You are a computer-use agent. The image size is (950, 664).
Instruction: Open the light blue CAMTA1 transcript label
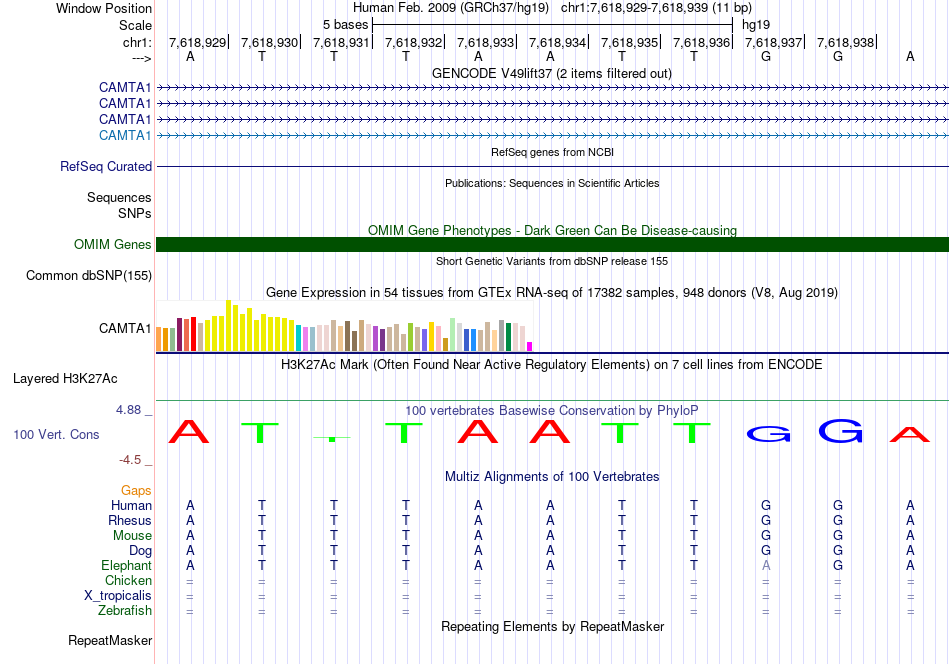(125, 135)
